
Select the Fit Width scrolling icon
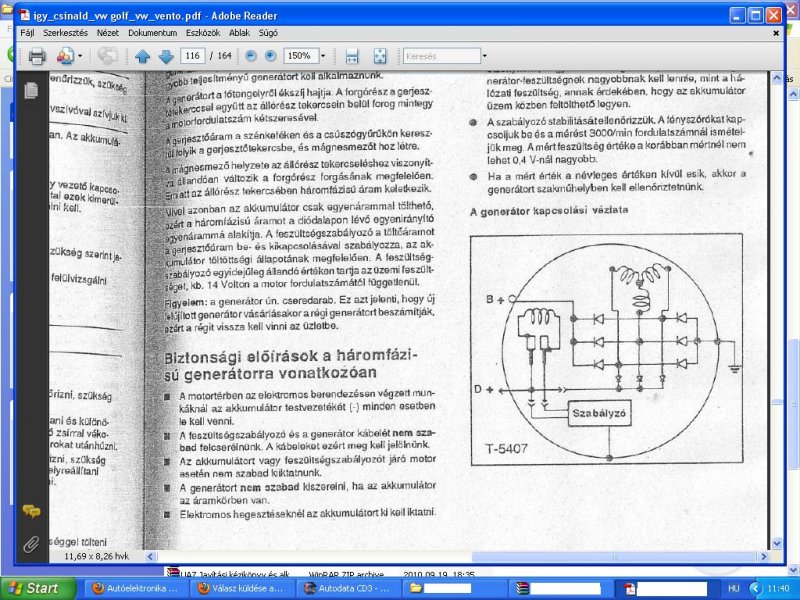pyautogui.click(x=352, y=56)
